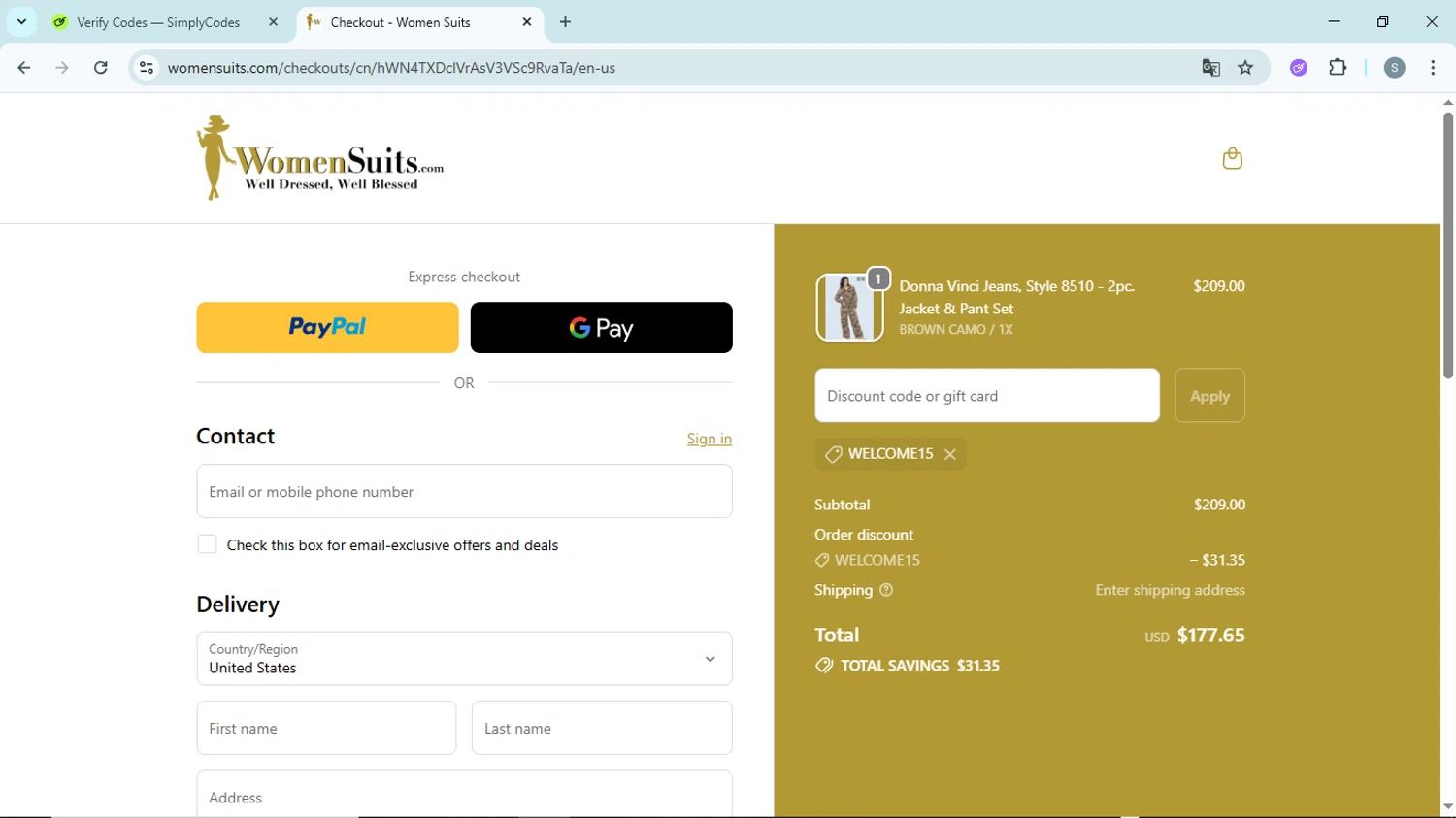The height and width of the screenshot is (818, 1456).
Task: Click the browser address bar URL
Action: pos(391,68)
